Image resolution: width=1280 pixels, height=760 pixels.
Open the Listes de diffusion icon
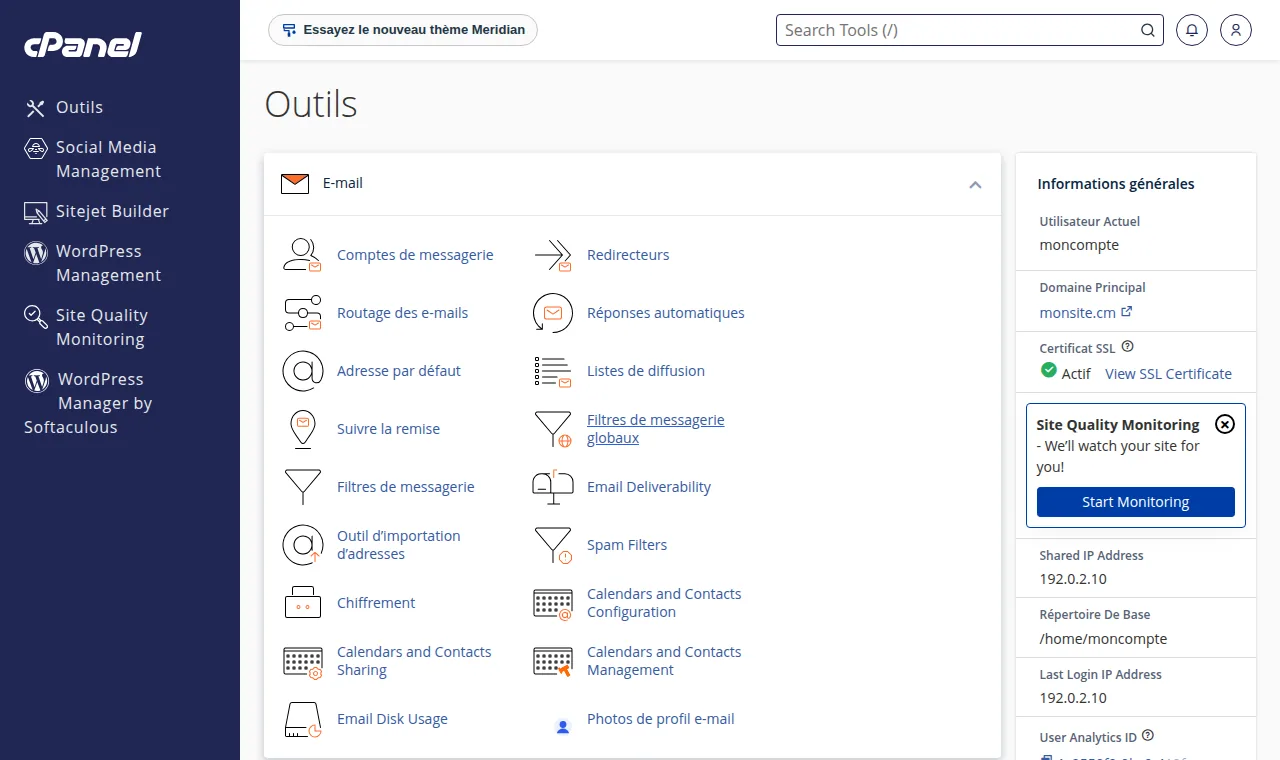pos(552,371)
